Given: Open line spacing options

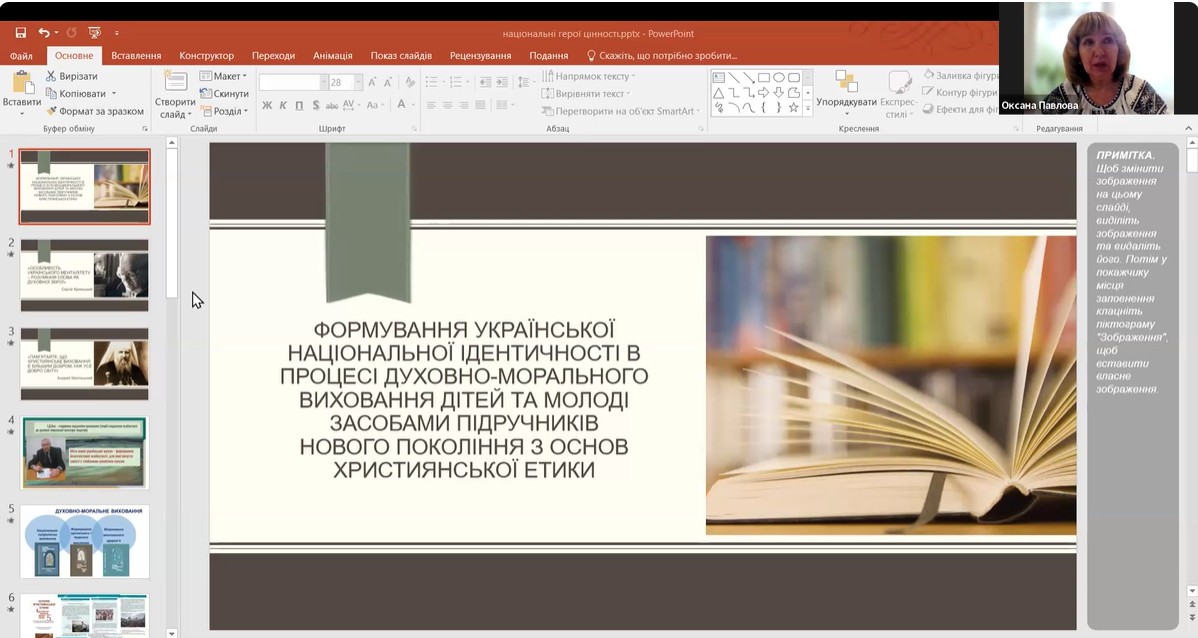Looking at the screenshot, I should (x=524, y=82).
